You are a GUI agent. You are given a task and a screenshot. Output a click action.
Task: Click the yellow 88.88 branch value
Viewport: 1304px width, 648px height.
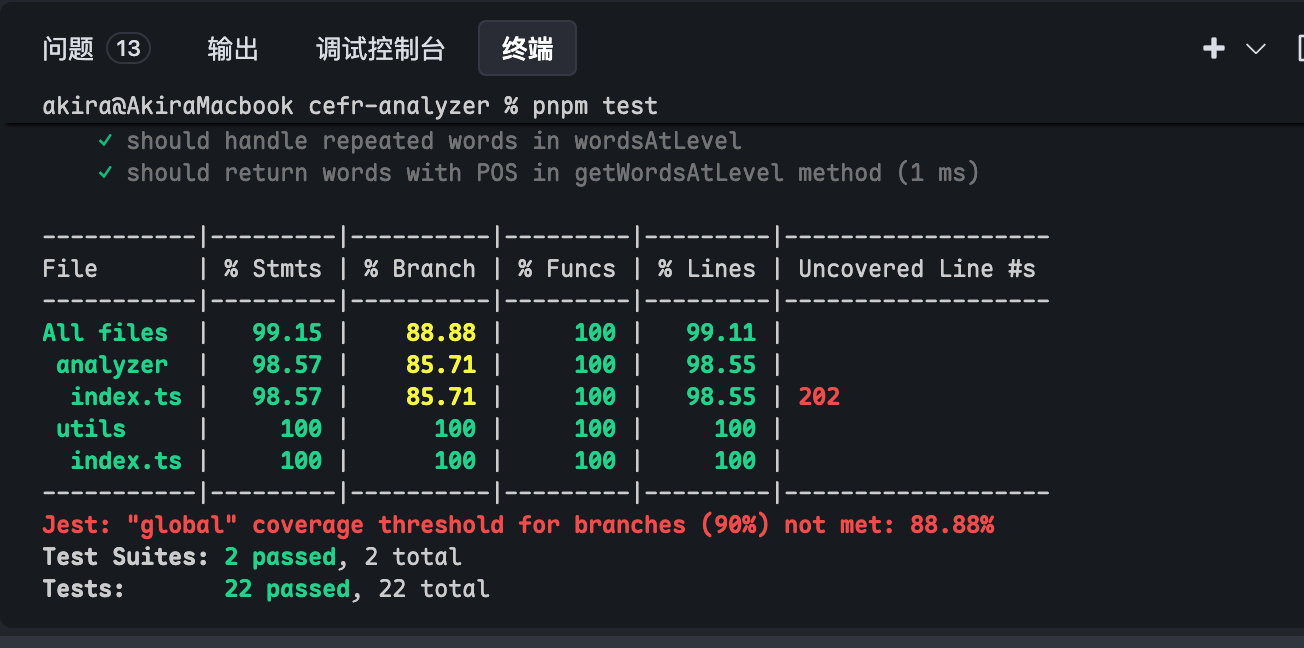[x=441, y=333]
